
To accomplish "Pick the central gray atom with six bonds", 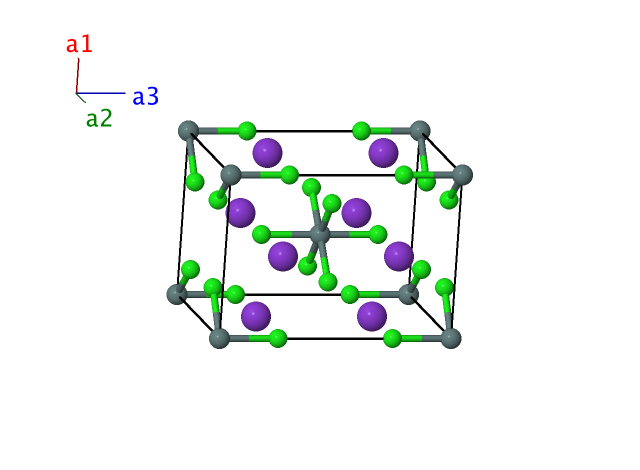I will pyautogui.click(x=320, y=234).
